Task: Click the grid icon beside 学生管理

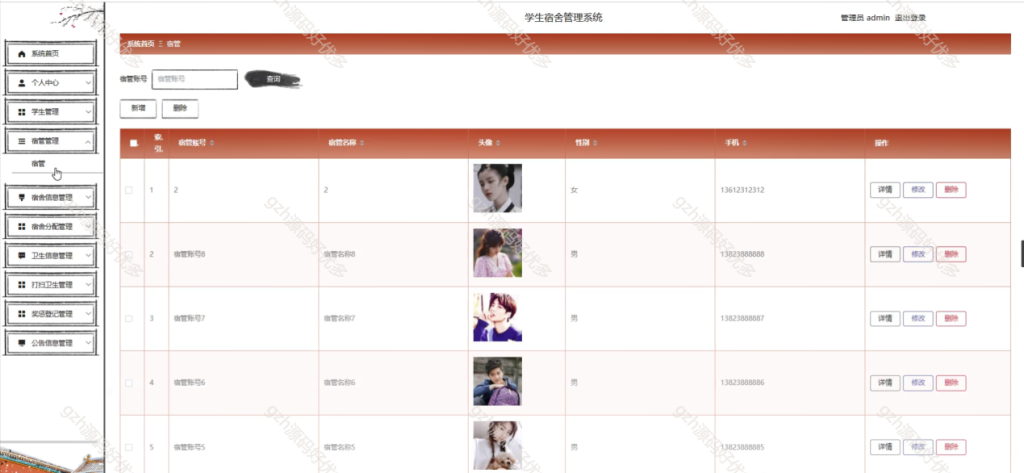Action: click(22, 112)
